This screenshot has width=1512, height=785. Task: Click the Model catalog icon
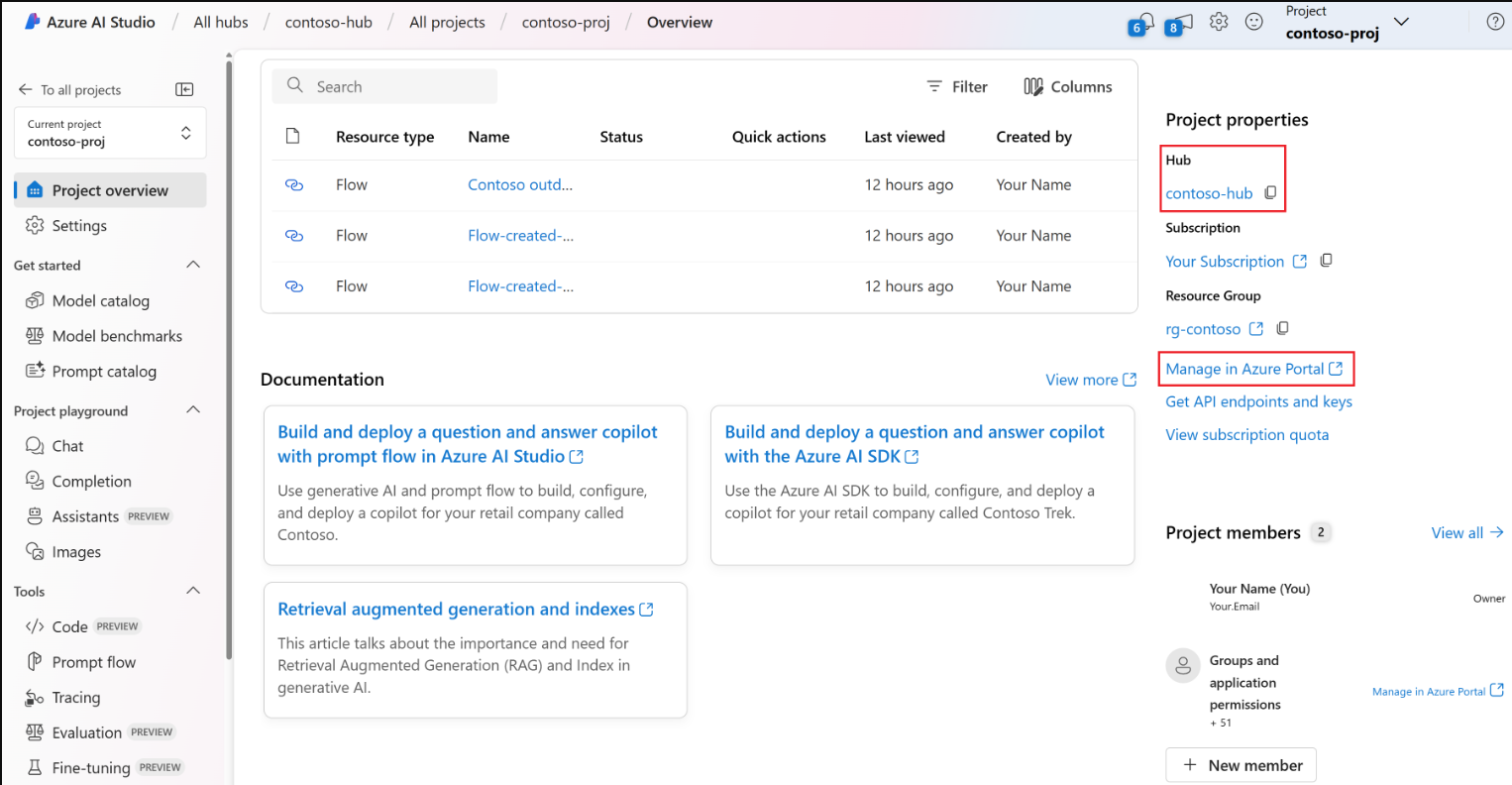pos(35,300)
